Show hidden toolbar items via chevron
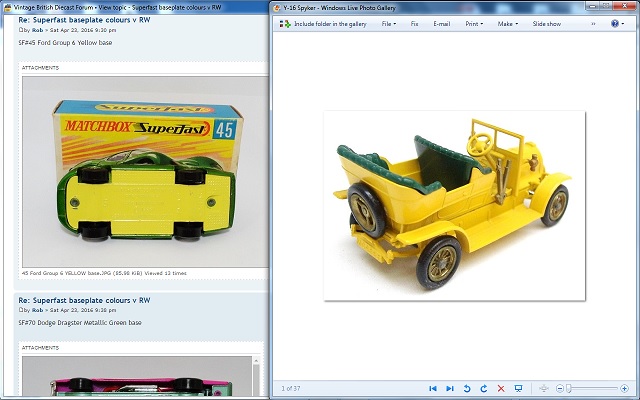Screen dimensions: 640x400 pyautogui.click(x=594, y=22)
